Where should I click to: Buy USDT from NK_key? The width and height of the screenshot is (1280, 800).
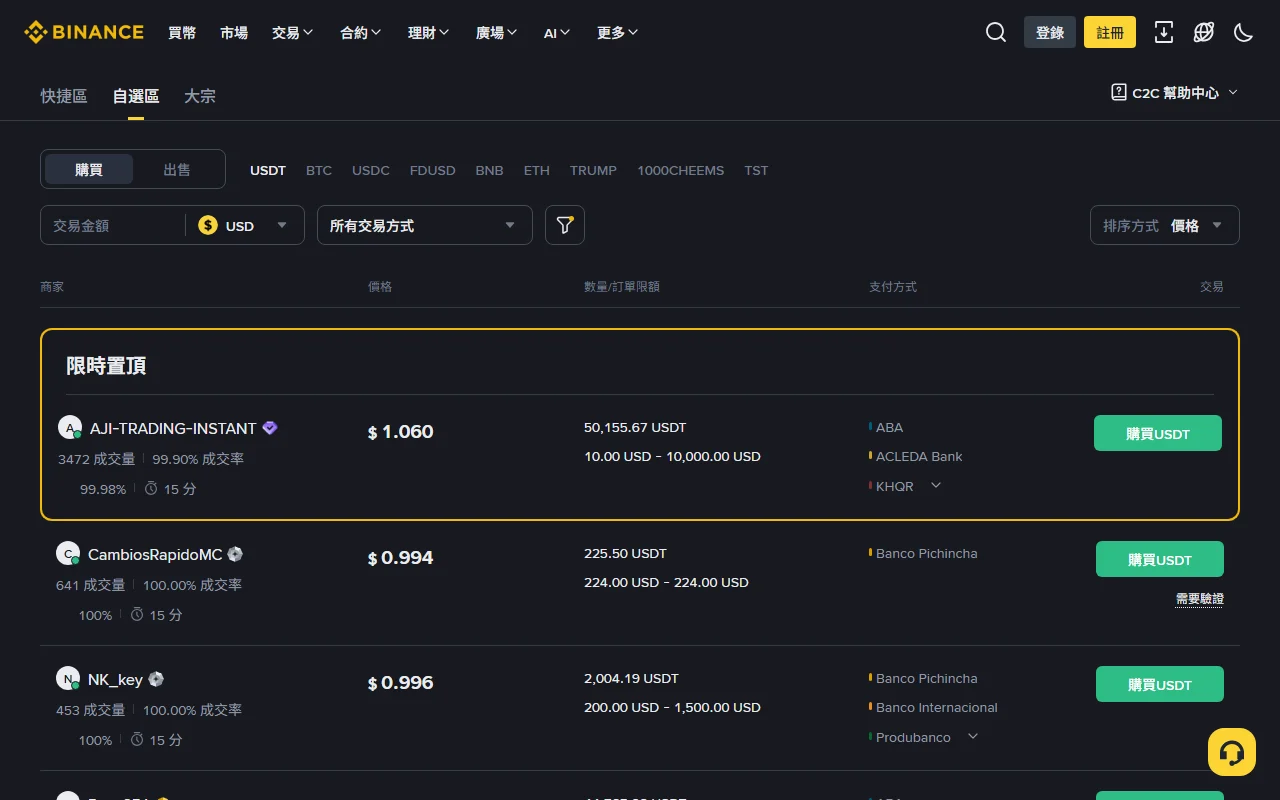tap(1160, 684)
